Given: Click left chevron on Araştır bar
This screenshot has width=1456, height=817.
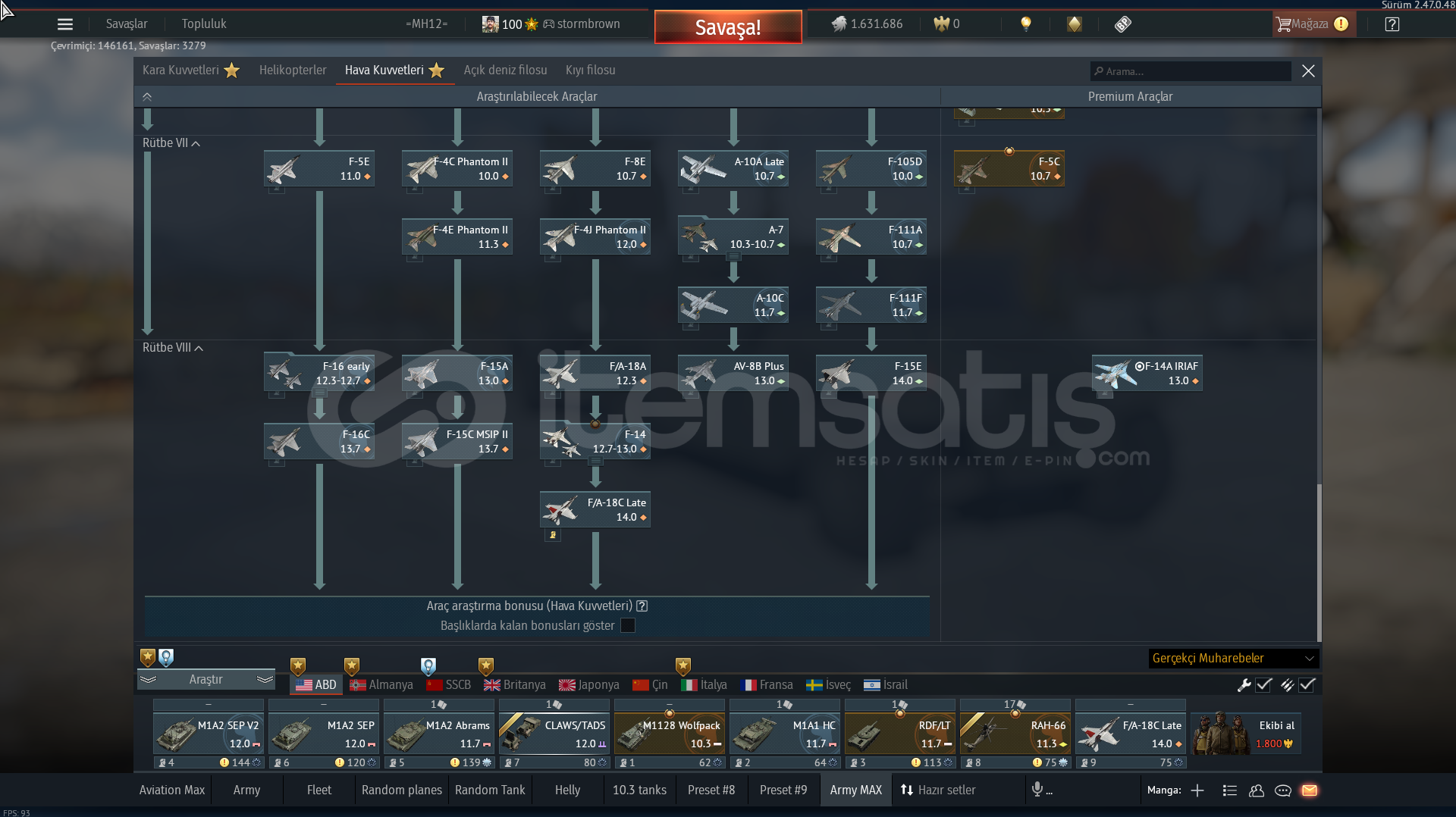Looking at the screenshot, I should (148, 680).
